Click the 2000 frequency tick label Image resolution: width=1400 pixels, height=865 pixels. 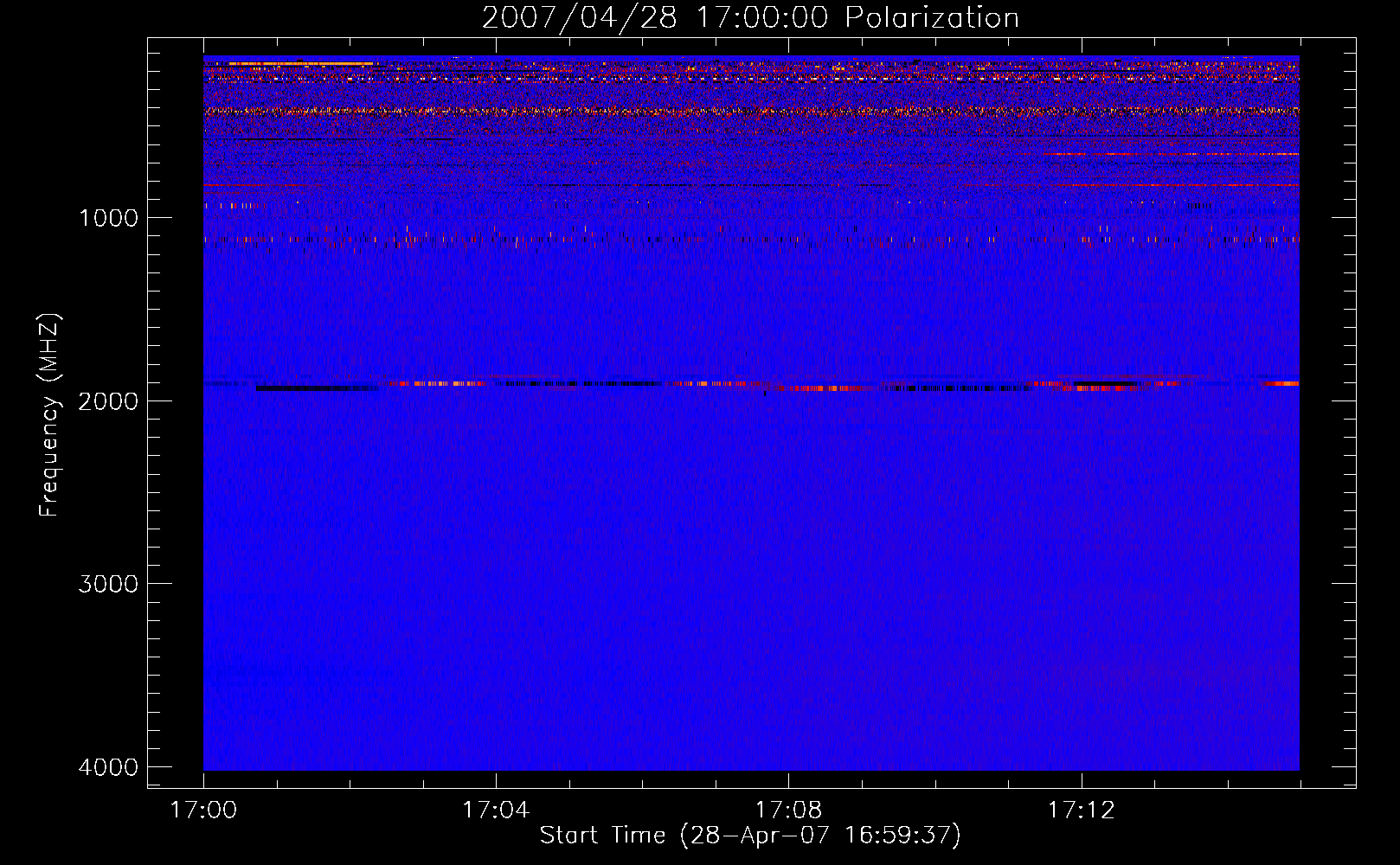[x=108, y=401]
